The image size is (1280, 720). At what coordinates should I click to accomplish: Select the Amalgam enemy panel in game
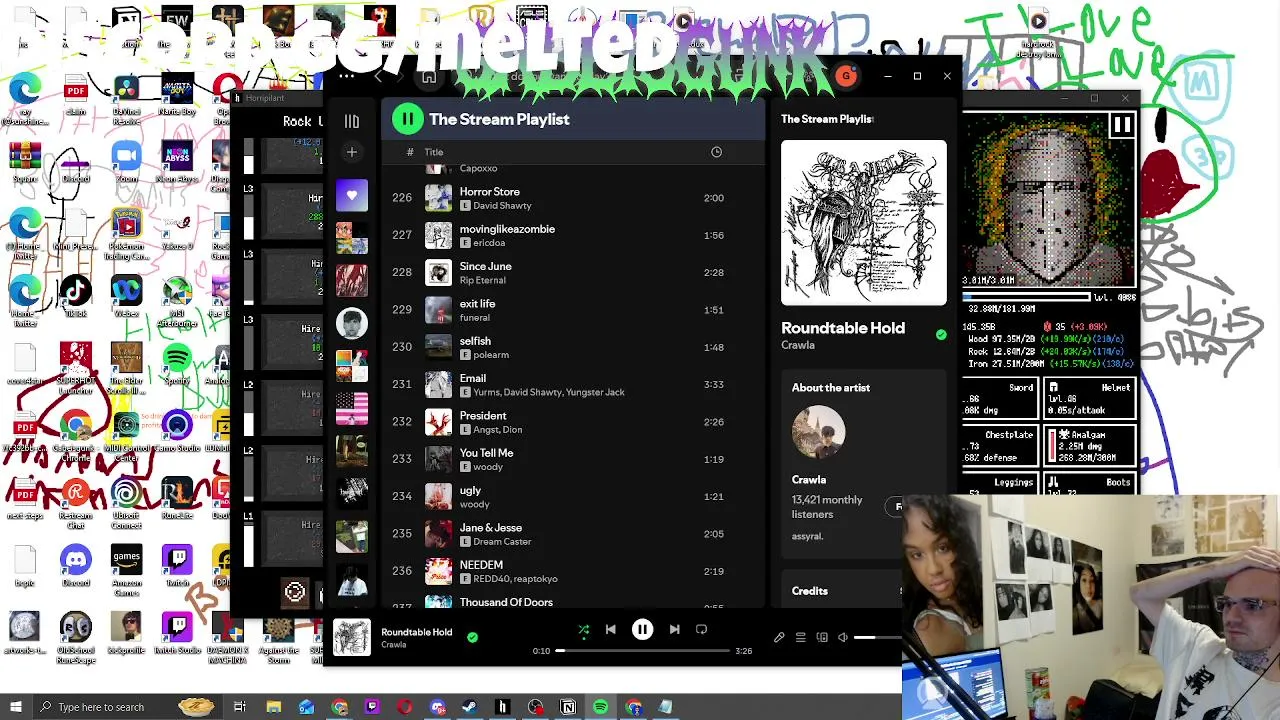click(1092, 447)
